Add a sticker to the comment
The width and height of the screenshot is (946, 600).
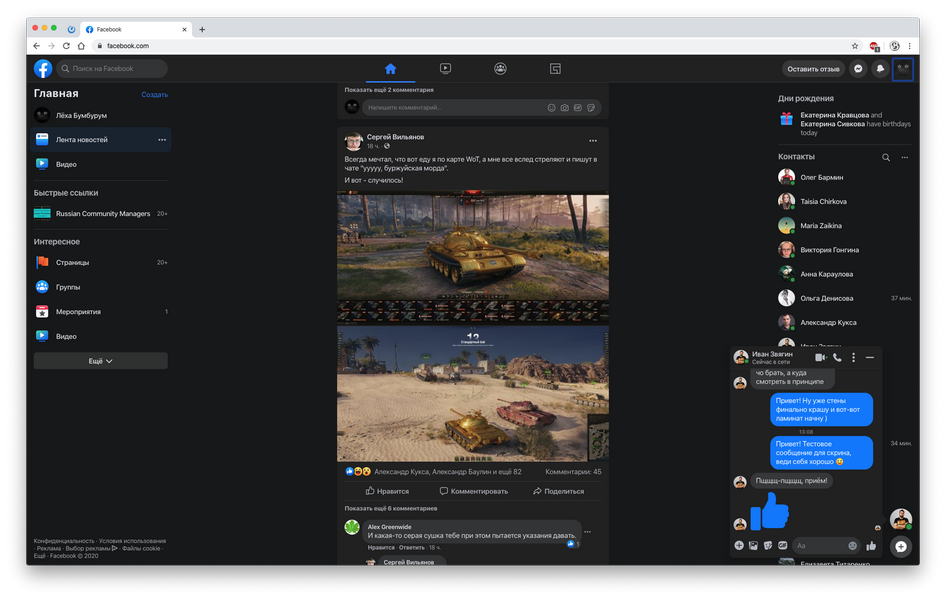tap(591, 107)
